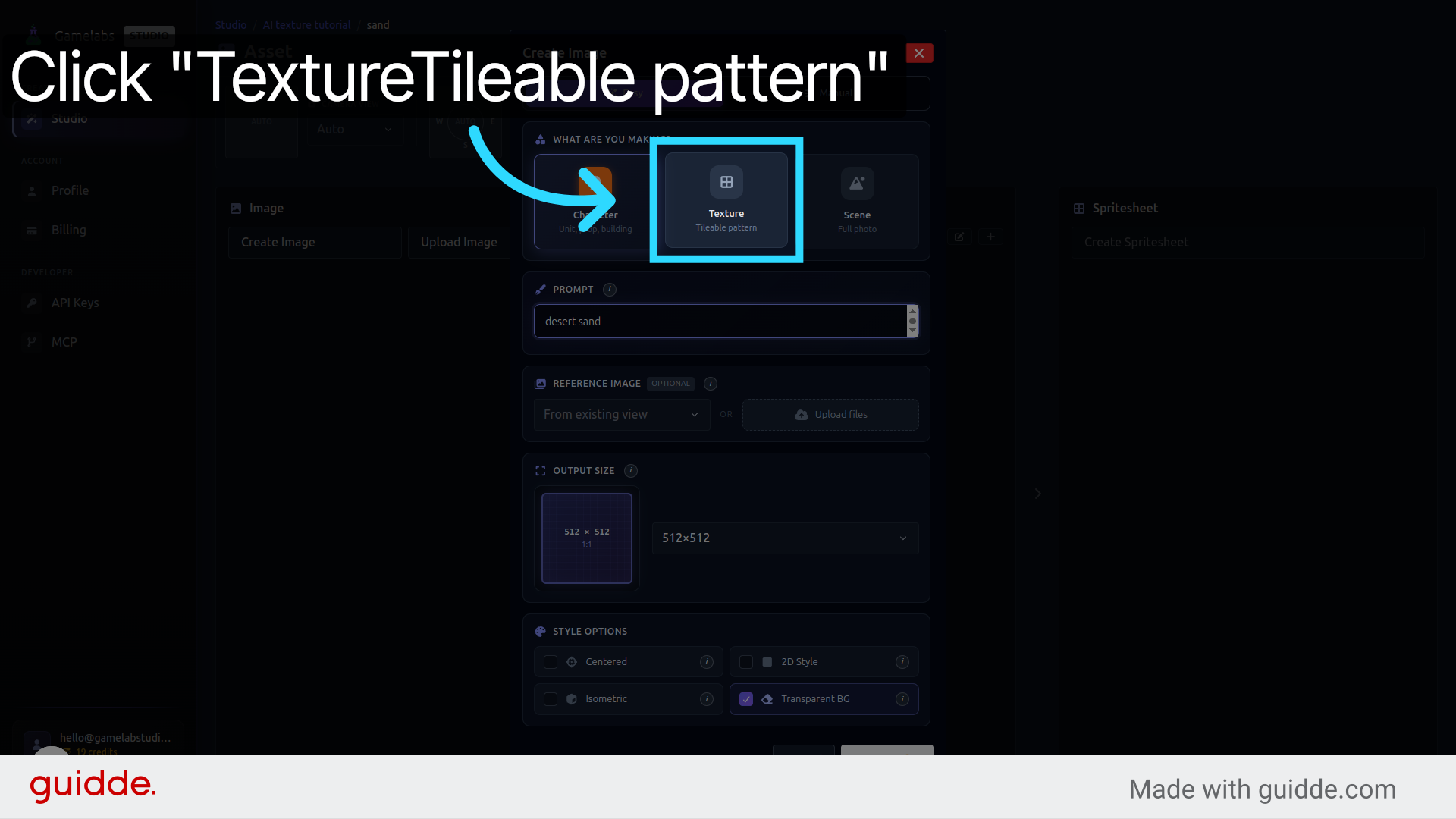1456x819 pixels.
Task: Click the Create Image button in Image panel
Action: pyautogui.click(x=315, y=243)
